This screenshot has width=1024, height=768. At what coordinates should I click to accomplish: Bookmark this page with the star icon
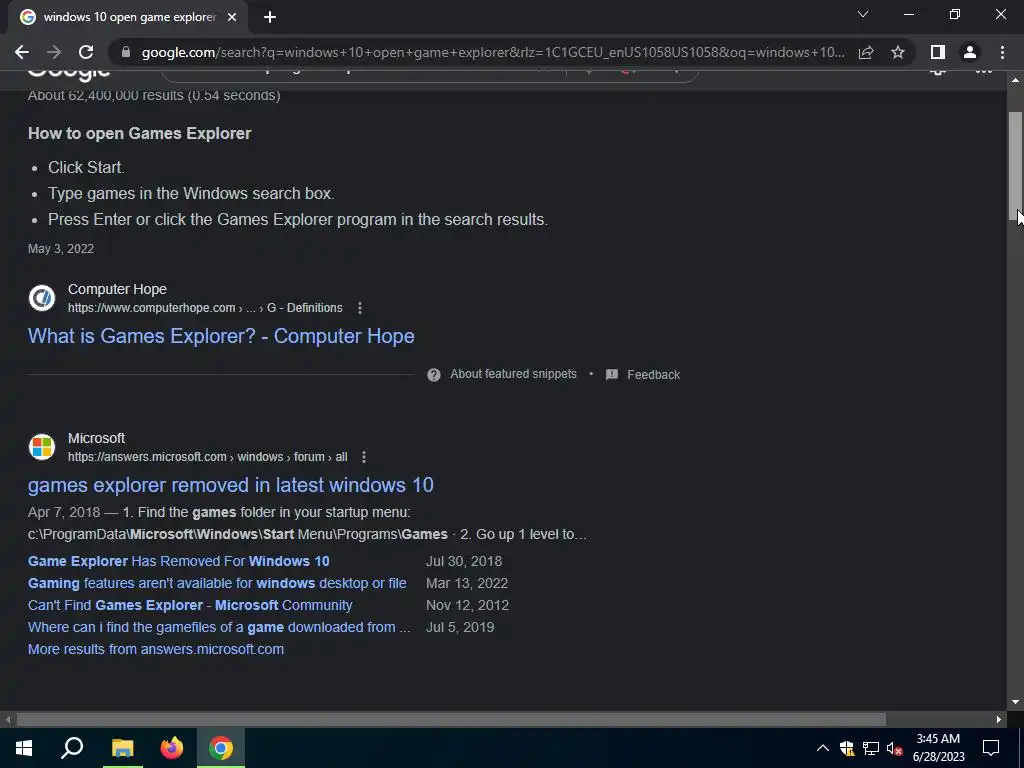coord(898,52)
